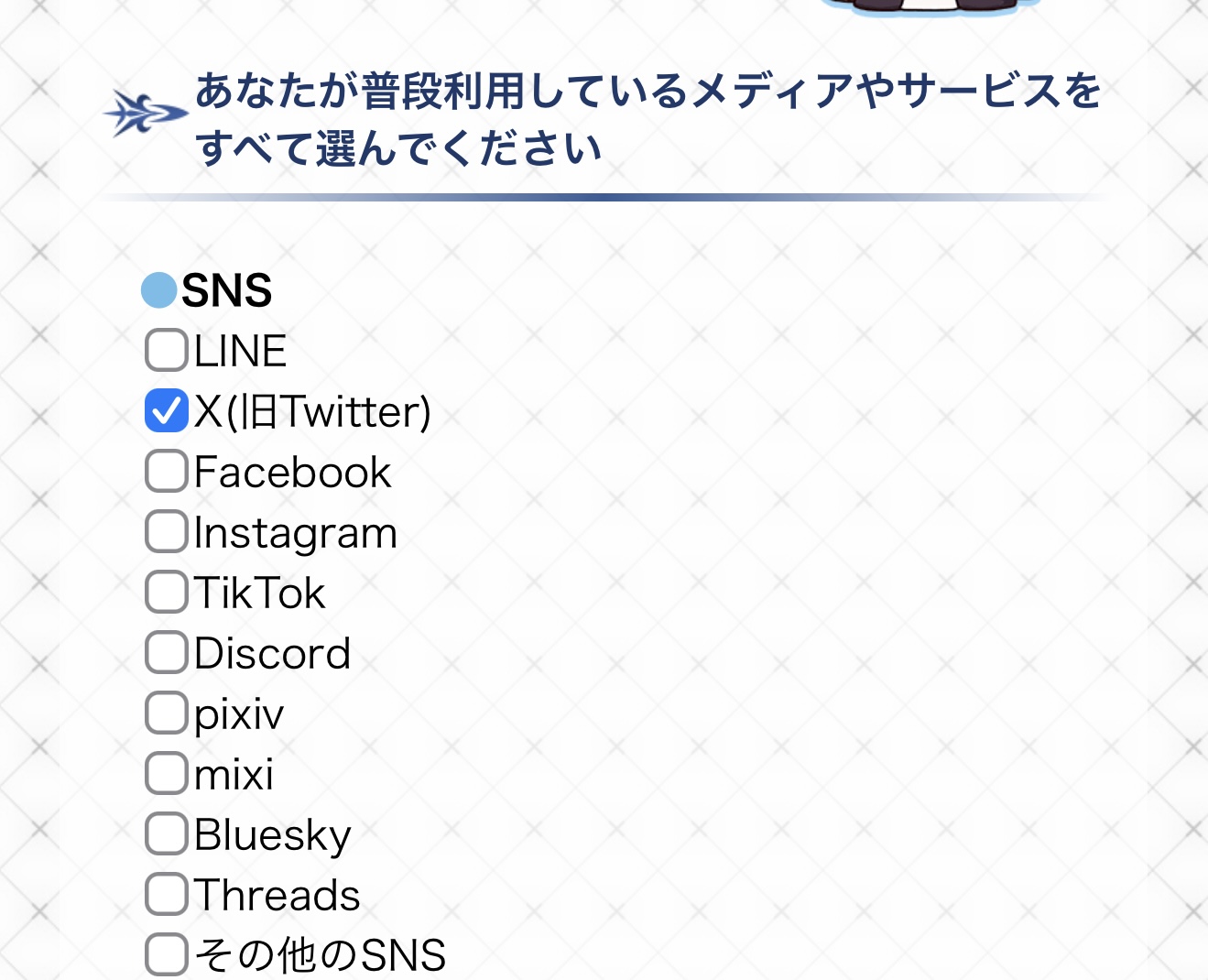Select the TikTok checkbox
Image resolution: width=1208 pixels, height=980 pixels.
[x=166, y=592]
